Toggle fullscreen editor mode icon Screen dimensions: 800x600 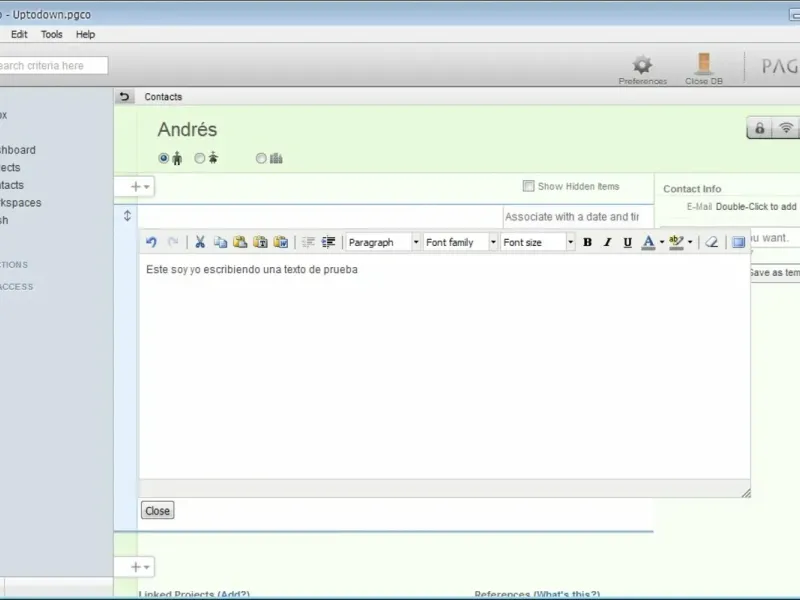(738, 242)
